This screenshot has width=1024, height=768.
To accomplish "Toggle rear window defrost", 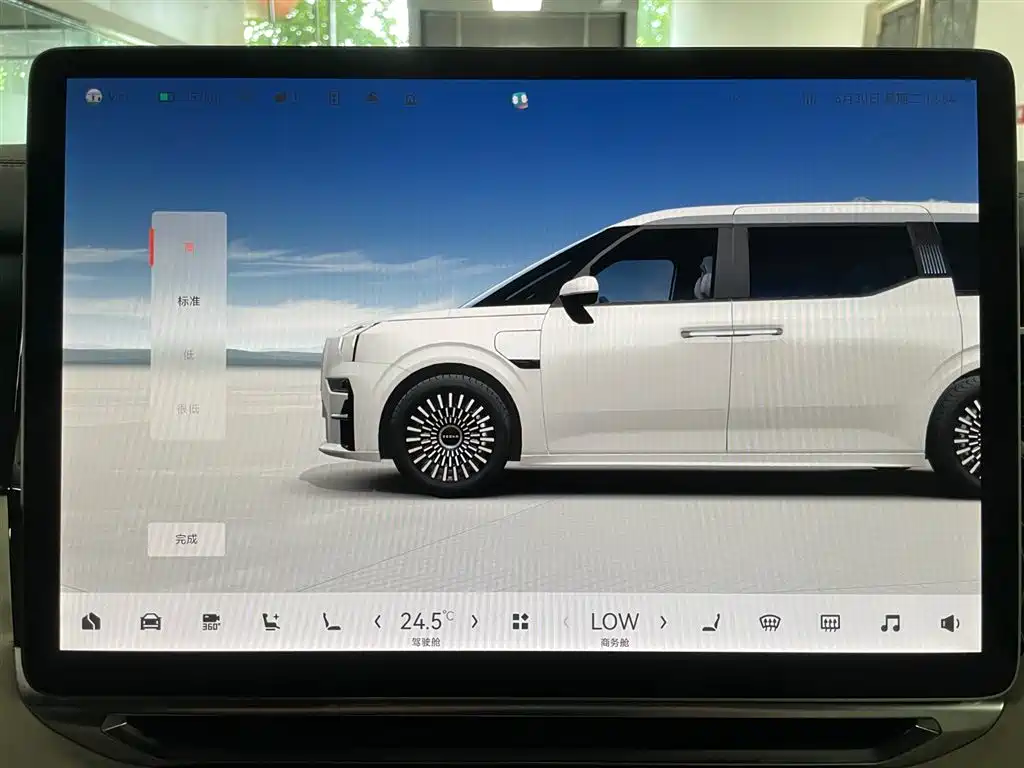I will click(x=830, y=623).
